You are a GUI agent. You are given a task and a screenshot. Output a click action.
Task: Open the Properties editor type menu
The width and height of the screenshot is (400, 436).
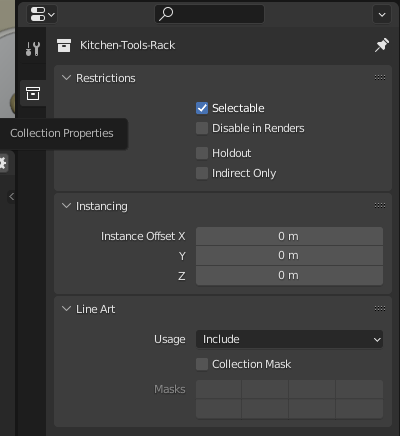click(42, 14)
